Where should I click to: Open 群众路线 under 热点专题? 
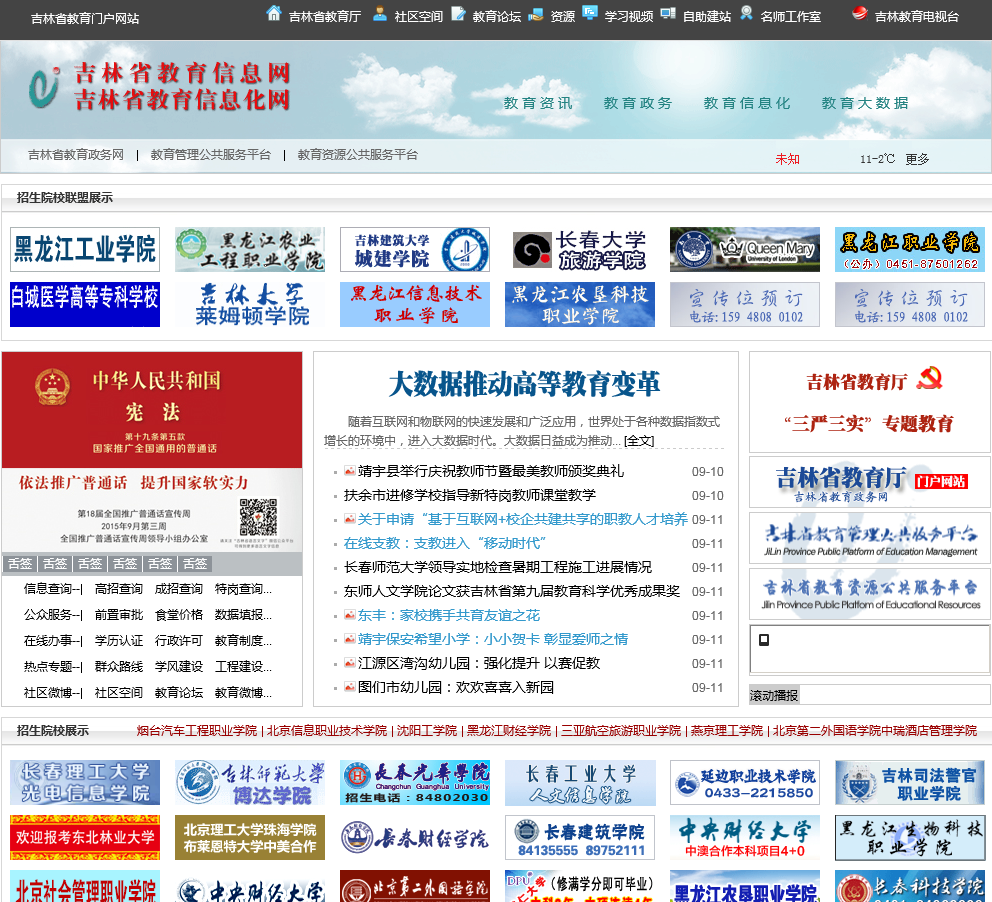point(119,667)
